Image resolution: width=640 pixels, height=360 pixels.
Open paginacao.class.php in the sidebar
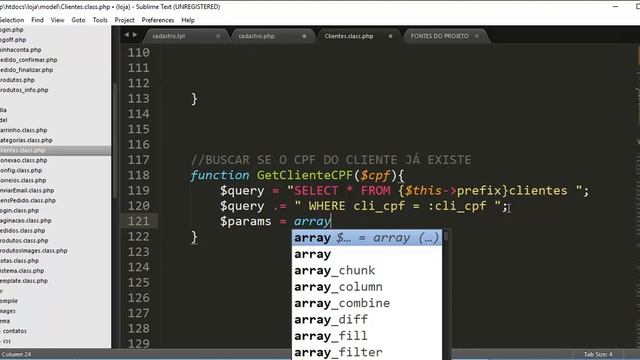tap(26, 220)
